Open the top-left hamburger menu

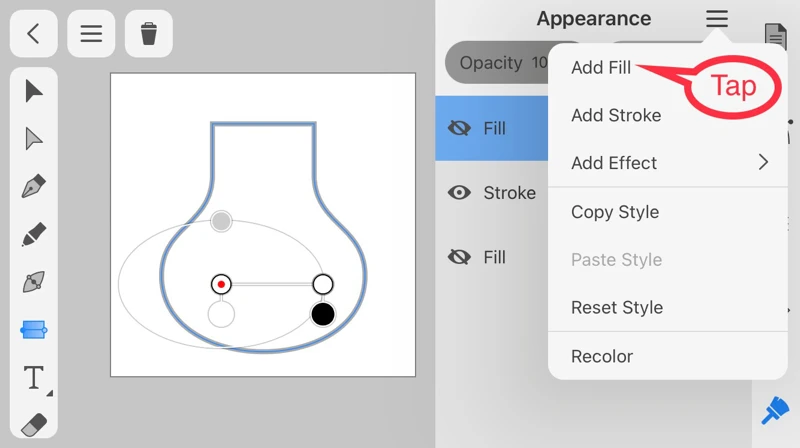(91, 34)
